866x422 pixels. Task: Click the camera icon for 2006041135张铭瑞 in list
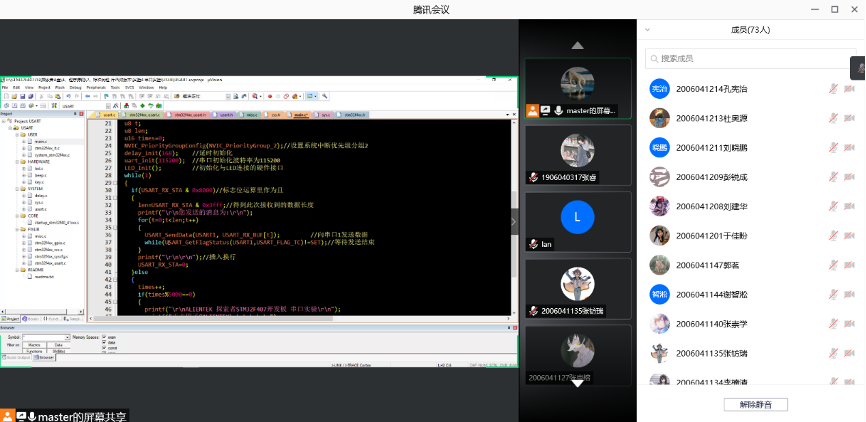click(849, 354)
